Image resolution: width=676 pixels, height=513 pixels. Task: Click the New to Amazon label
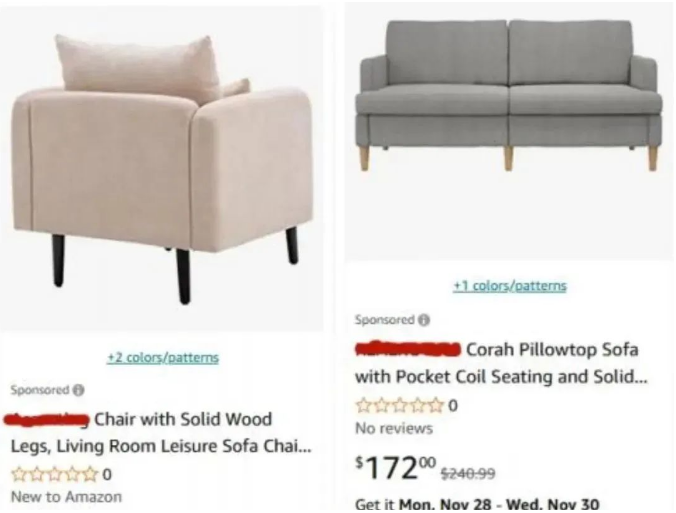pos(66,496)
